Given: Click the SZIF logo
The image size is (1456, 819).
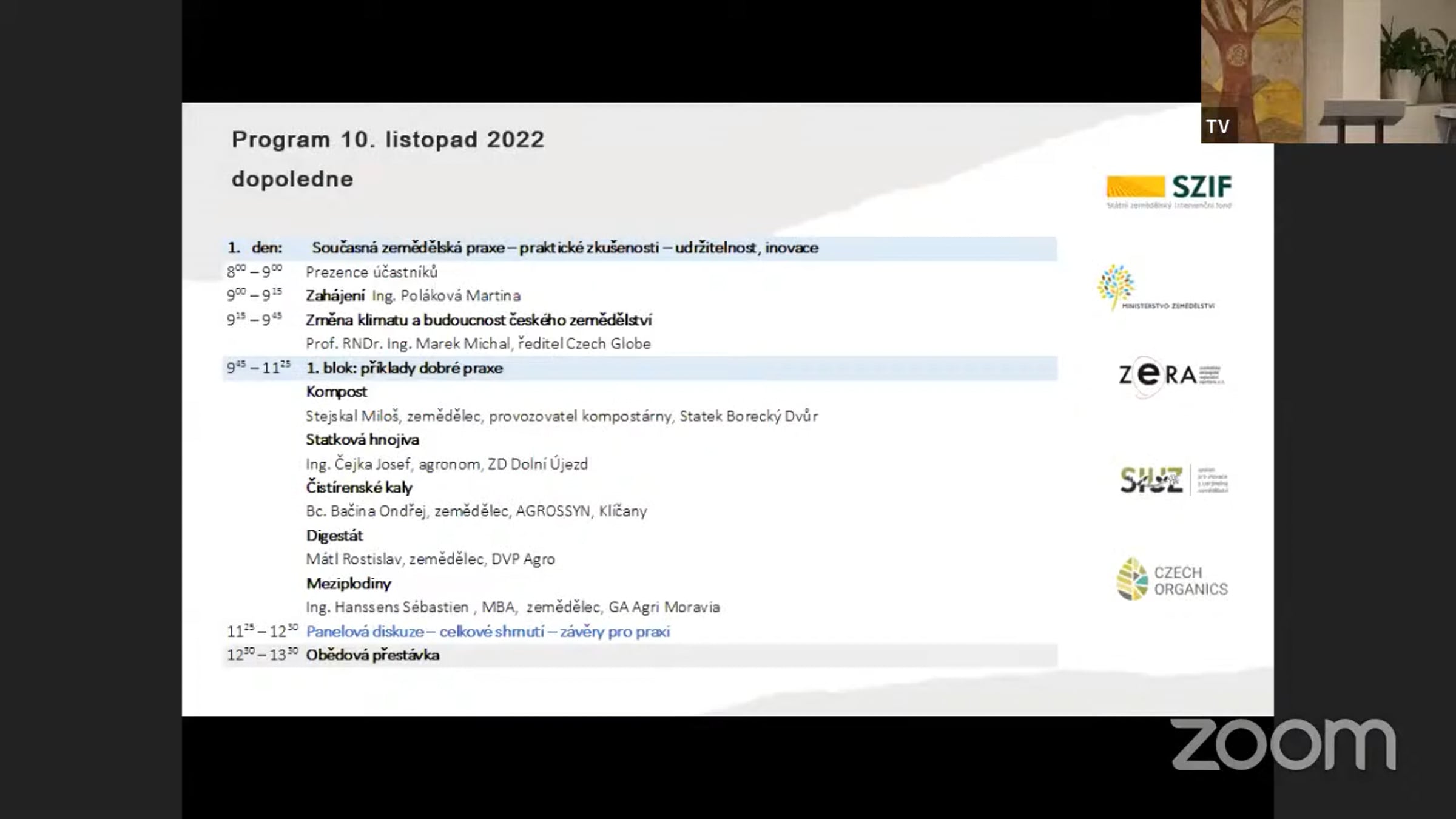Looking at the screenshot, I should 1169,190.
